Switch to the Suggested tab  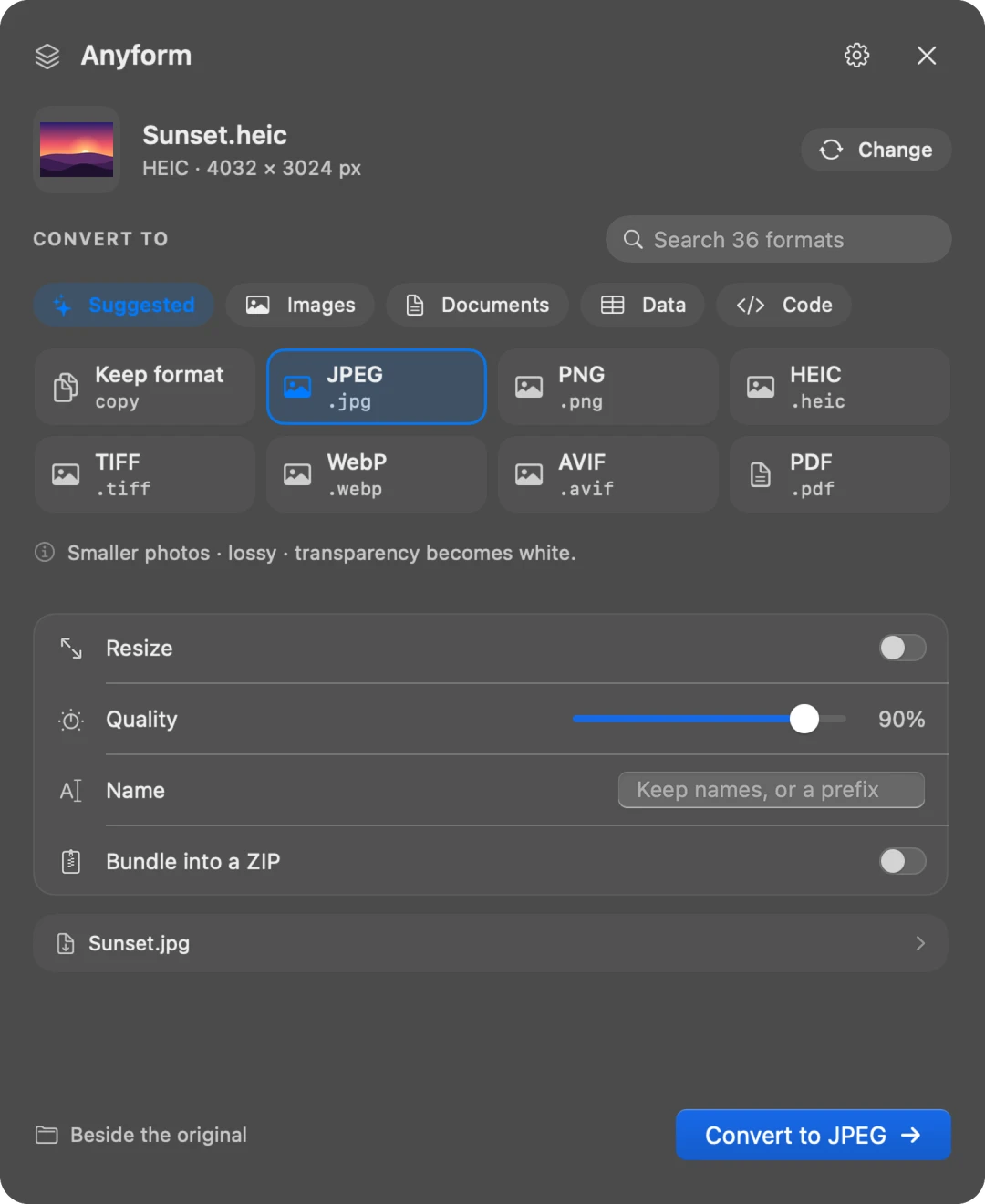(x=124, y=305)
